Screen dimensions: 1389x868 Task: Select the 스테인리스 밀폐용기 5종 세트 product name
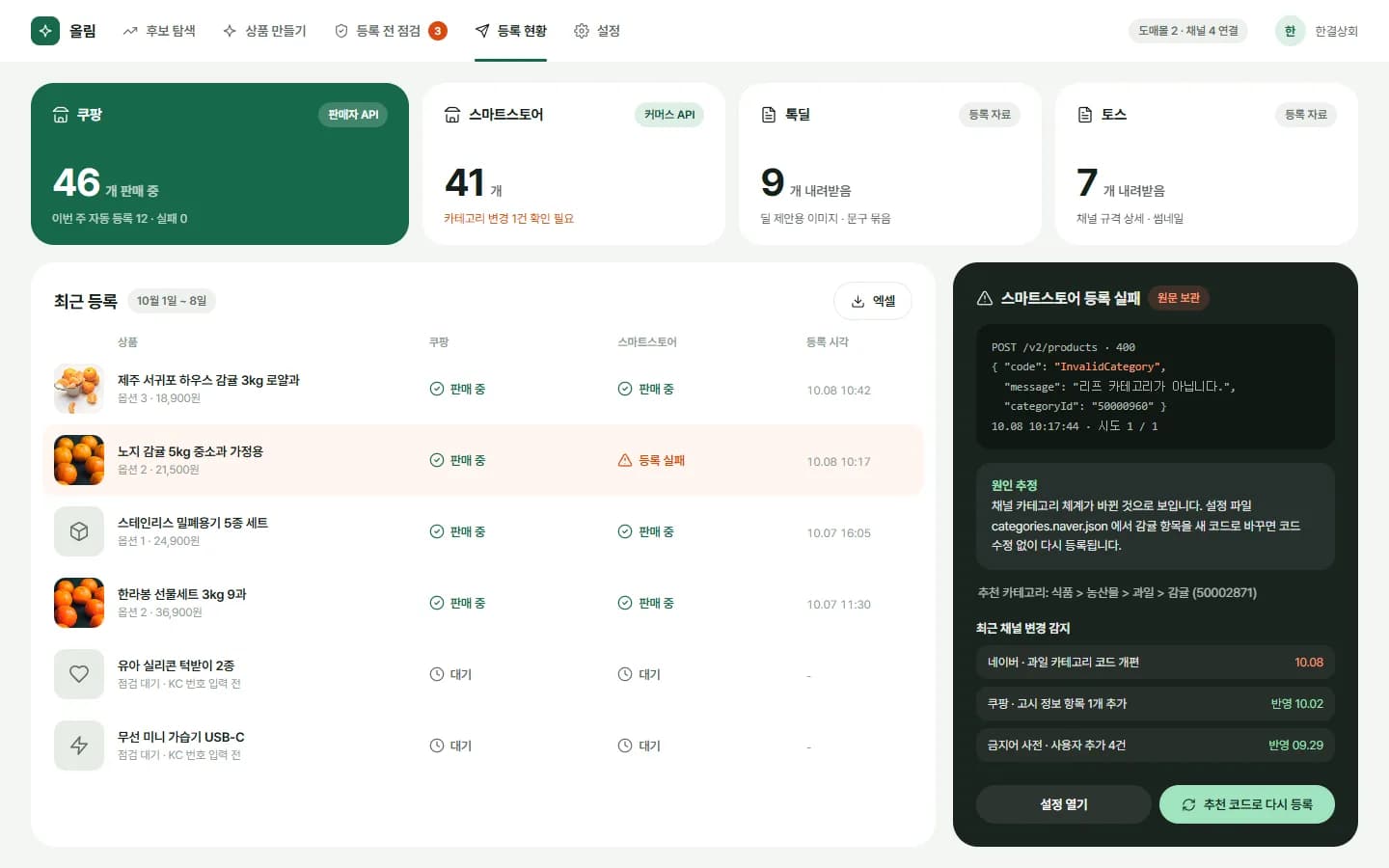pyautogui.click(x=193, y=523)
